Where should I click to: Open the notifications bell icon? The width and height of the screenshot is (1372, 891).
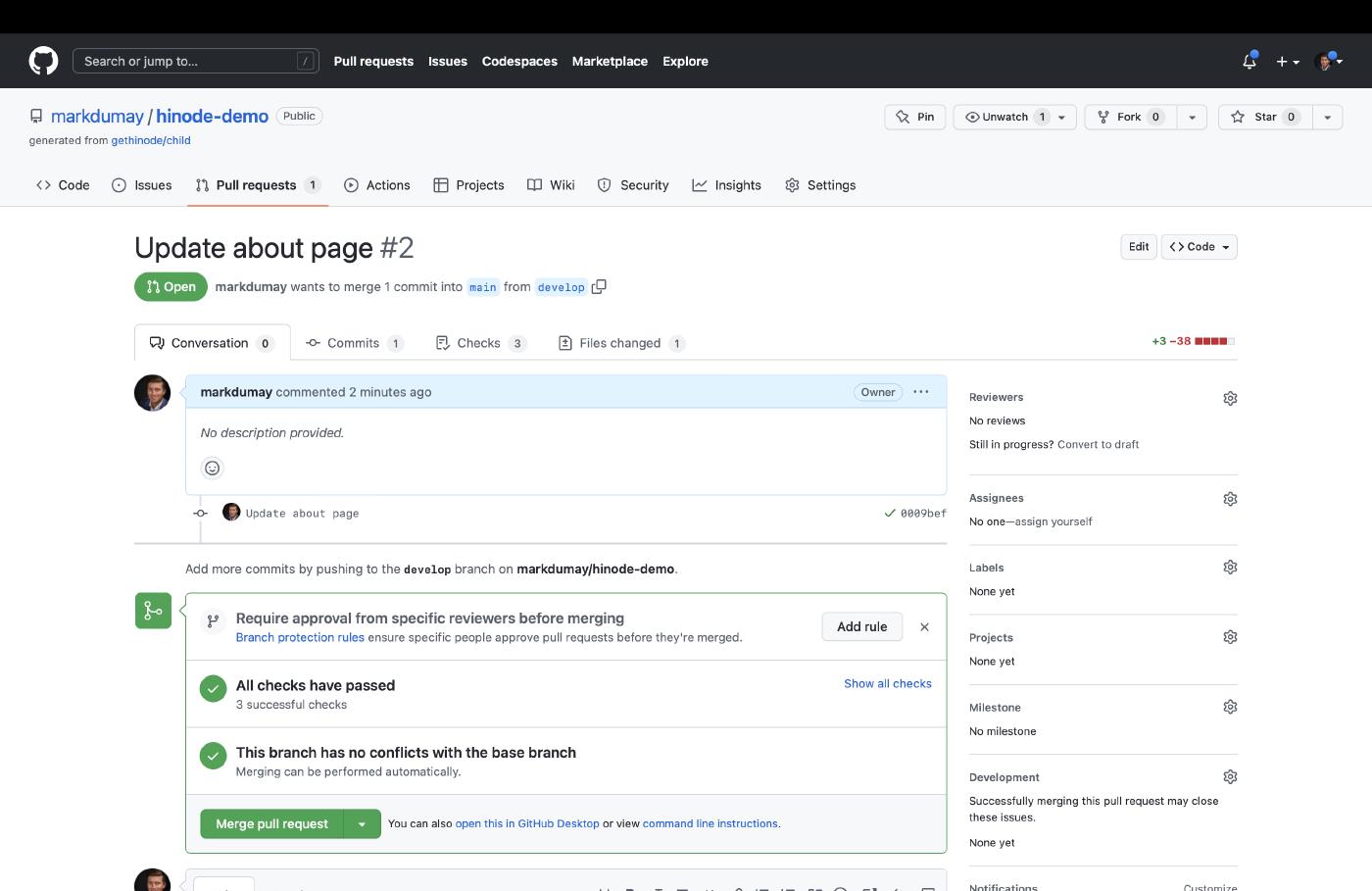click(x=1249, y=61)
